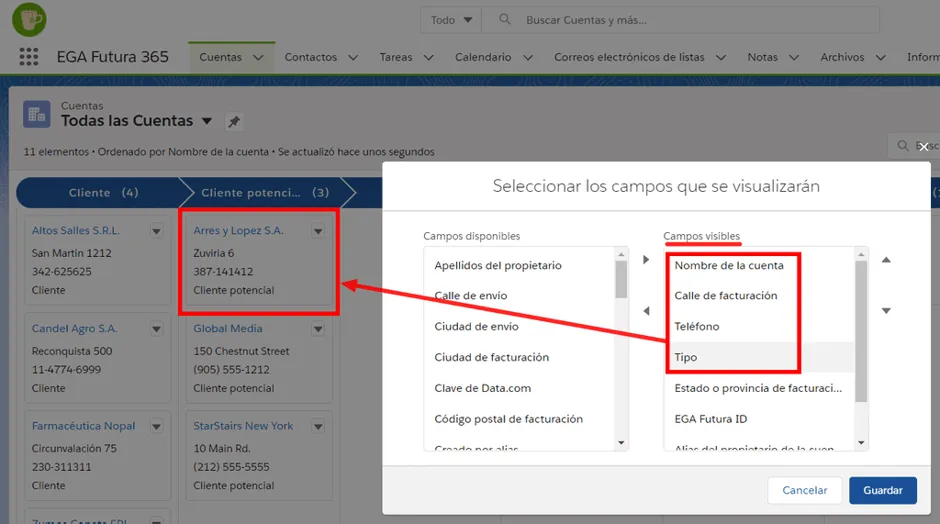Screen dimensions: 940x524
Task: Select Calle de facturación in visible fields
Action: coord(759,296)
